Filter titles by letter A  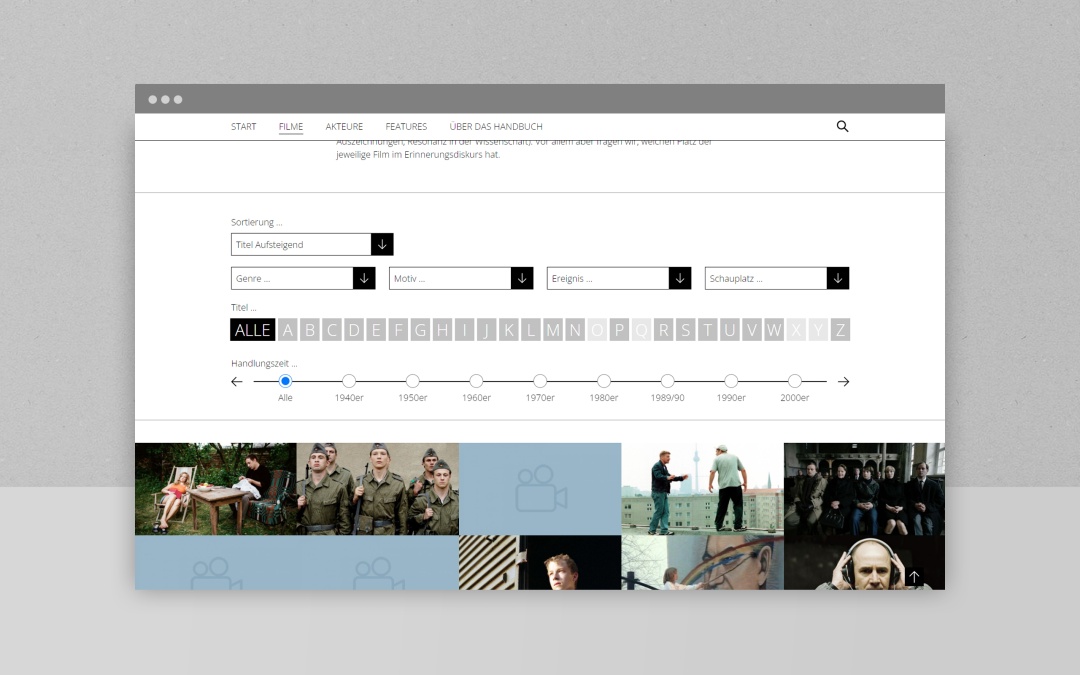288,330
